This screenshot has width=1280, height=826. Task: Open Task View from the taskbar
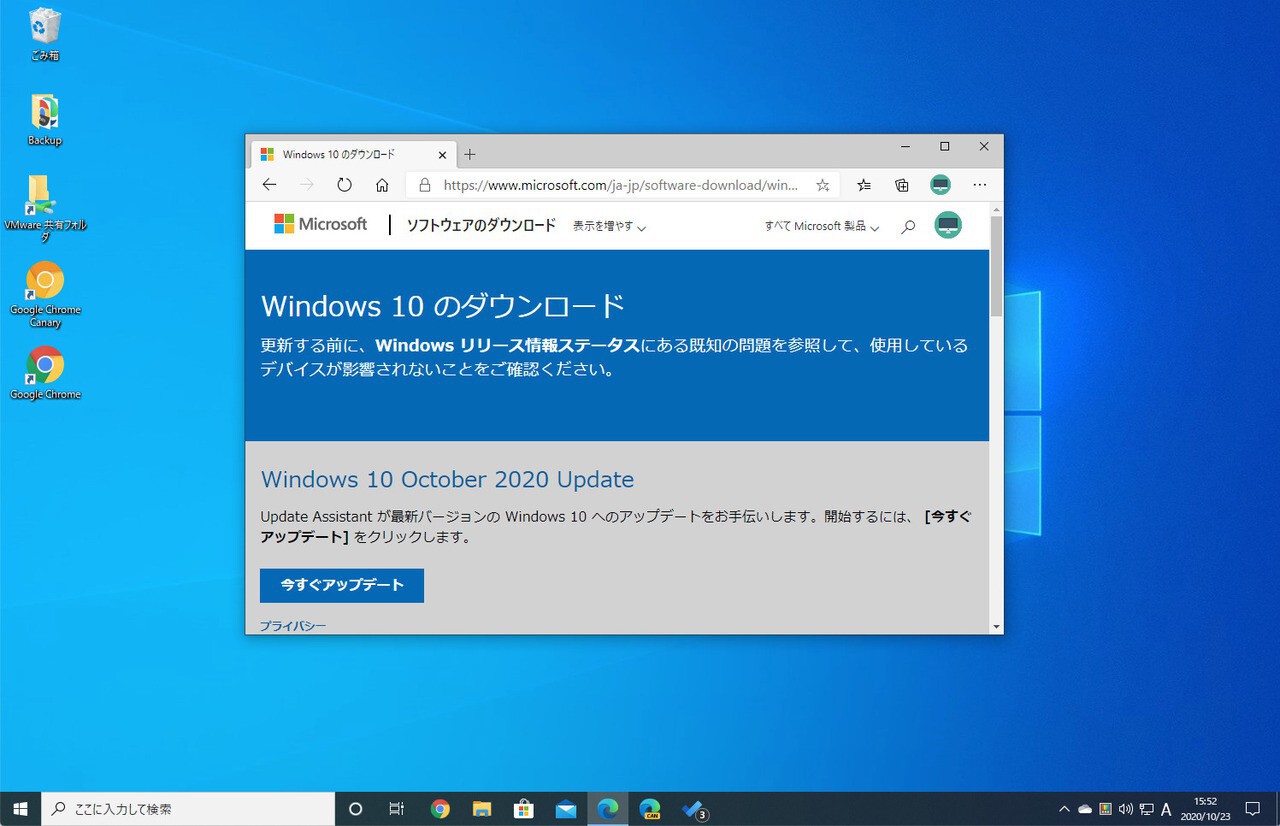(397, 809)
